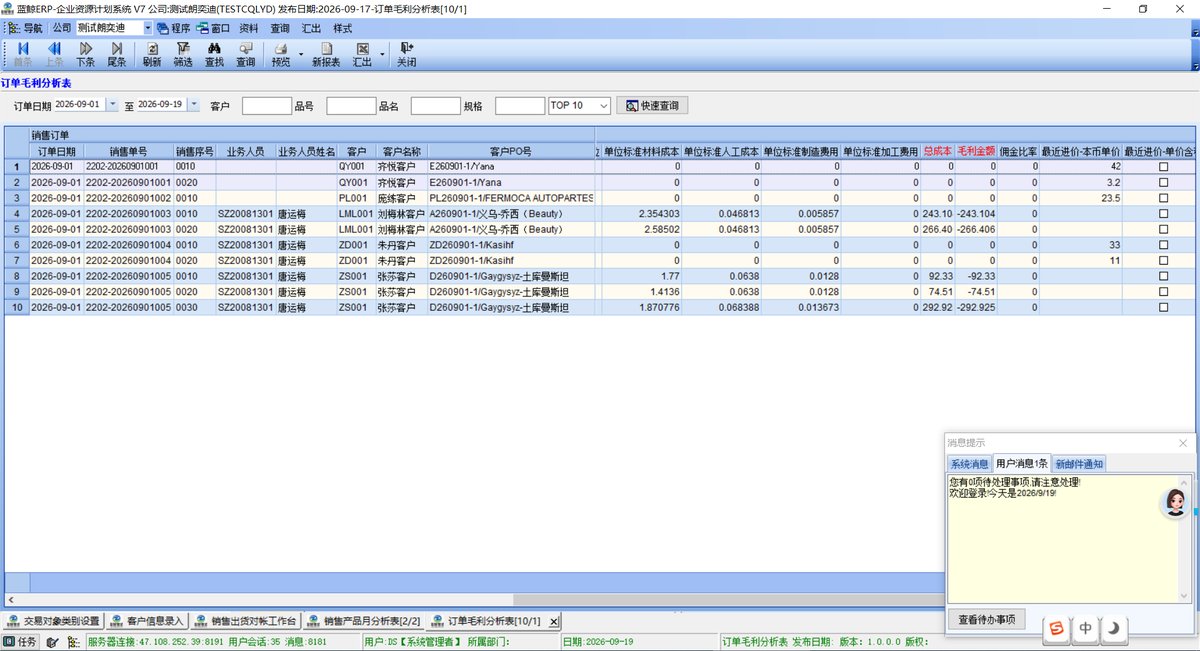This screenshot has height=651, width=1200.
Task: Click the 快速查询 button
Action: [x=652, y=105]
